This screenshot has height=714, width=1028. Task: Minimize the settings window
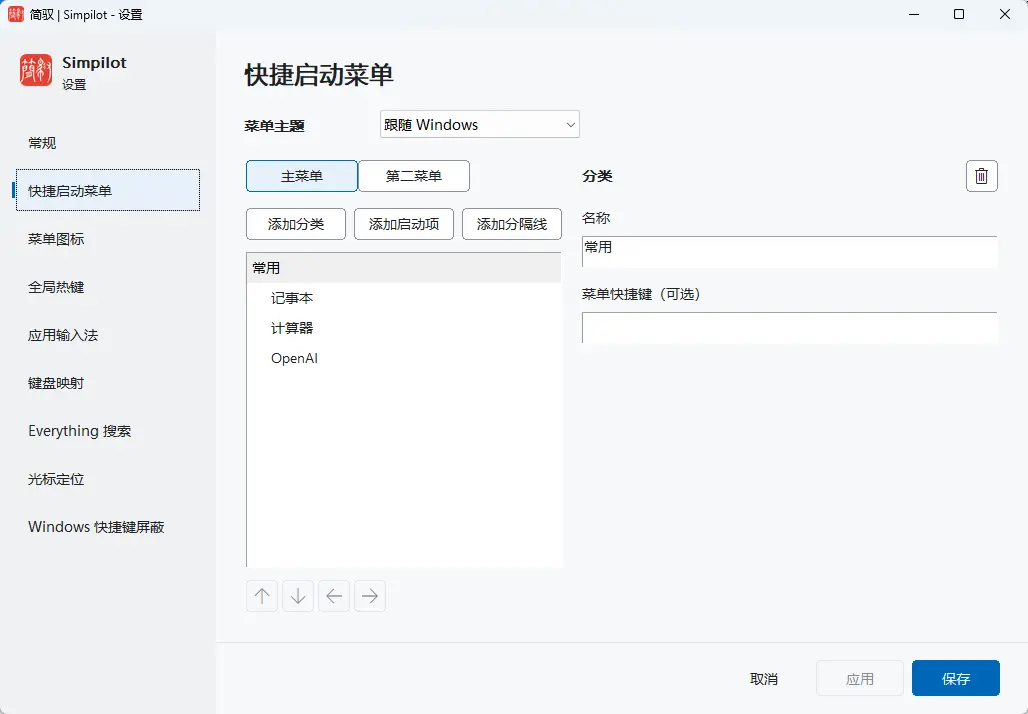[913, 14]
